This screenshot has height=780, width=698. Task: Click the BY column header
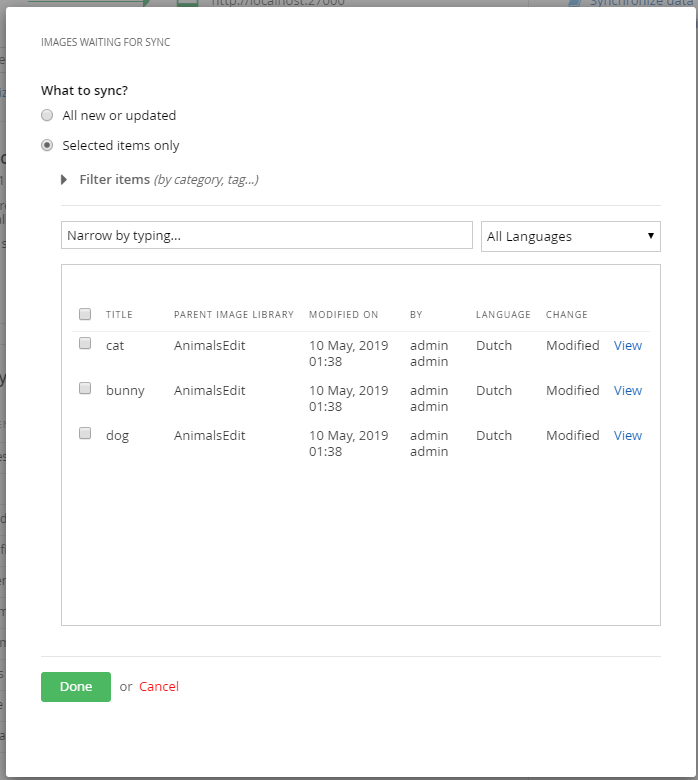(x=416, y=314)
